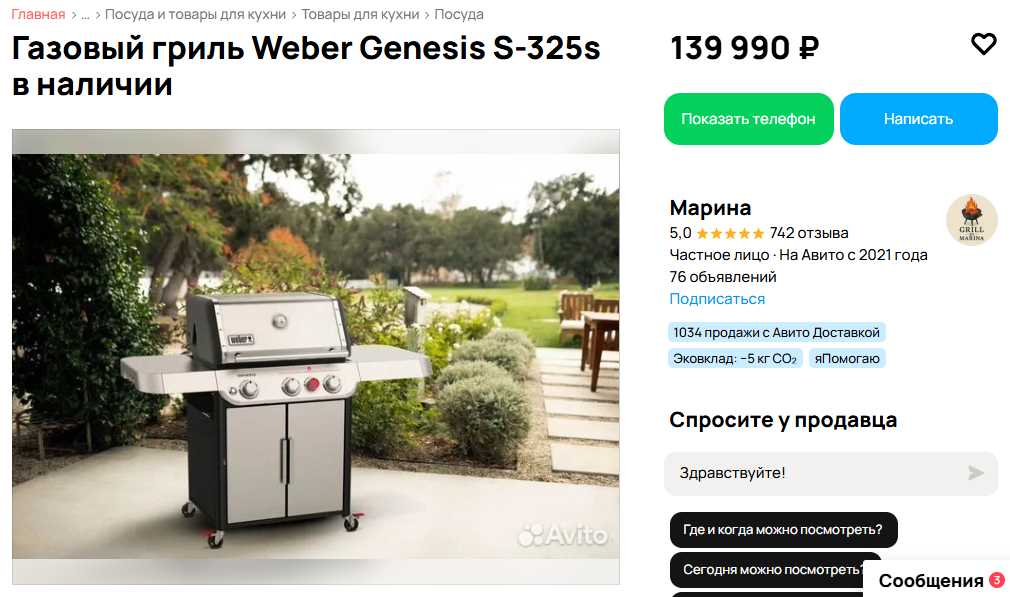Image resolution: width=1010 pixels, height=597 pixels.
Task: Open seller Marina's grill avatar
Action: click(x=971, y=220)
